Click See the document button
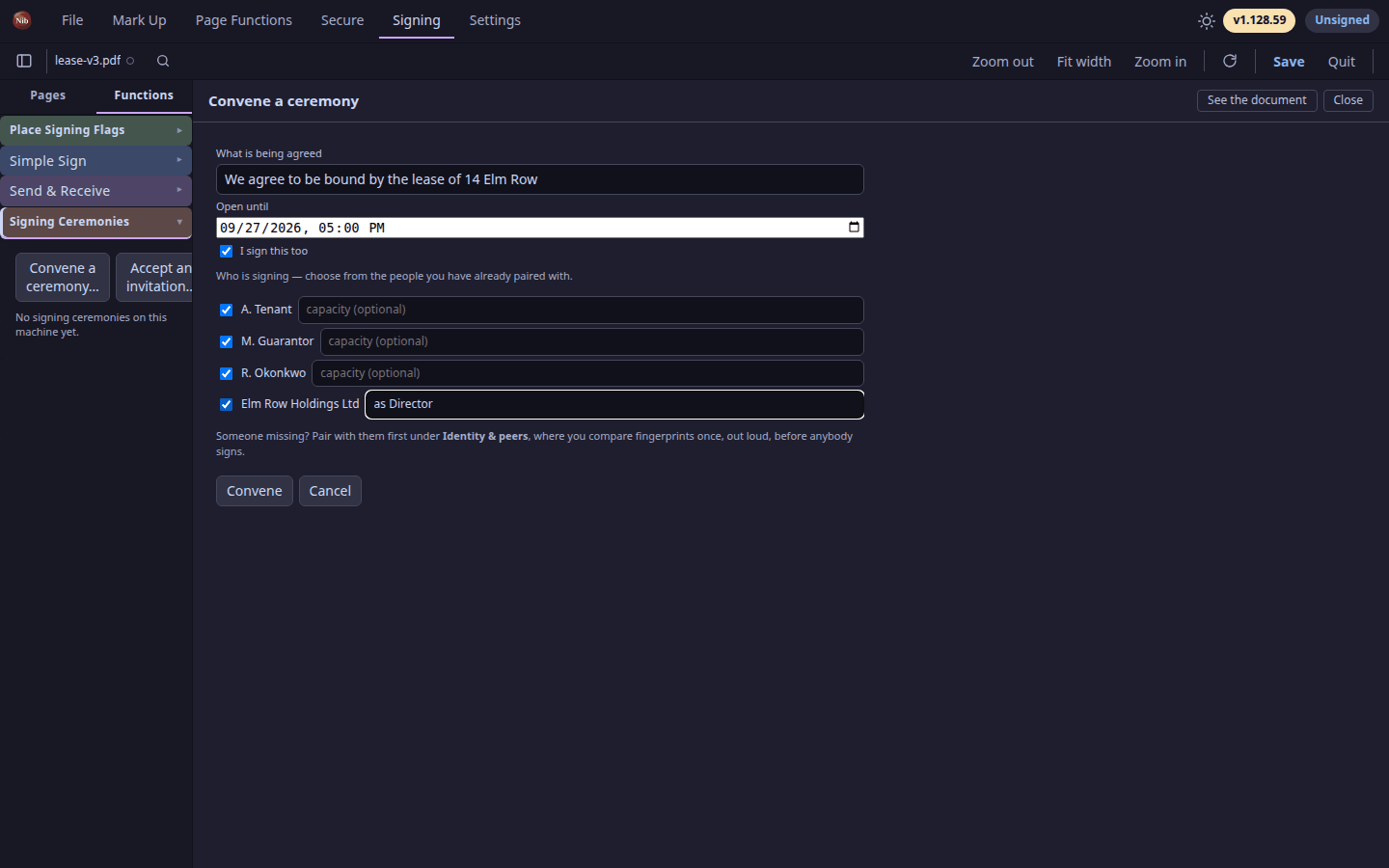This screenshot has height=868, width=1389. click(x=1257, y=100)
